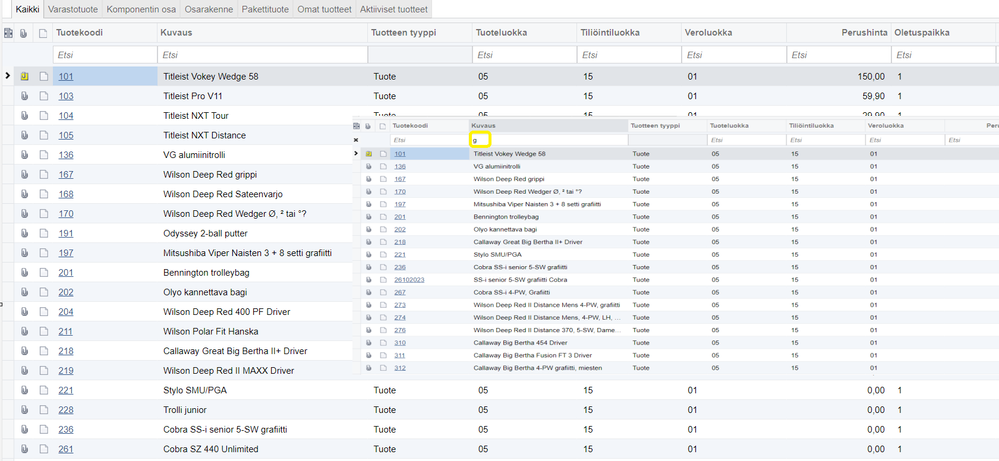Screen dimensions: 999x461
Task: Open product code link 103
Action: pos(66,96)
